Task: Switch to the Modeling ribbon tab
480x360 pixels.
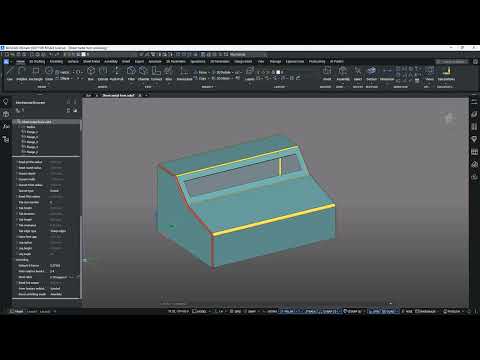Action: [x=56, y=62]
